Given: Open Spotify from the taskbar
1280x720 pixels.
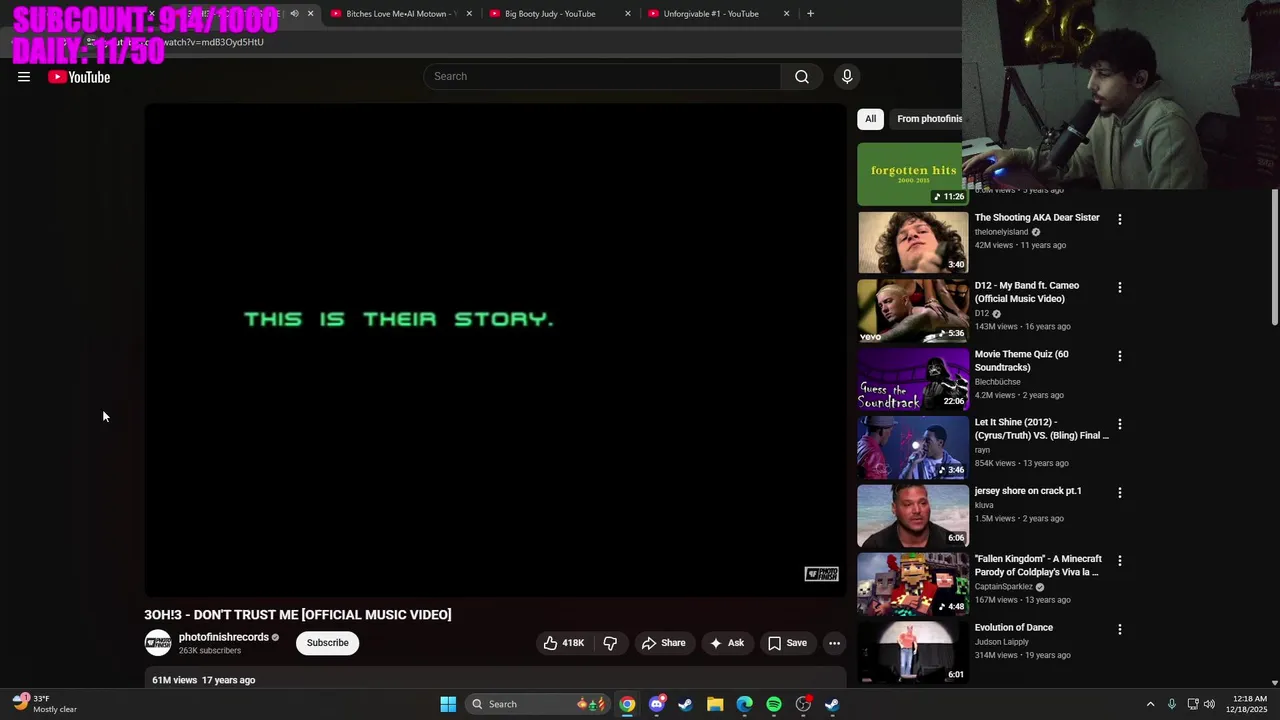Looking at the screenshot, I should pyautogui.click(x=774, y=704).
